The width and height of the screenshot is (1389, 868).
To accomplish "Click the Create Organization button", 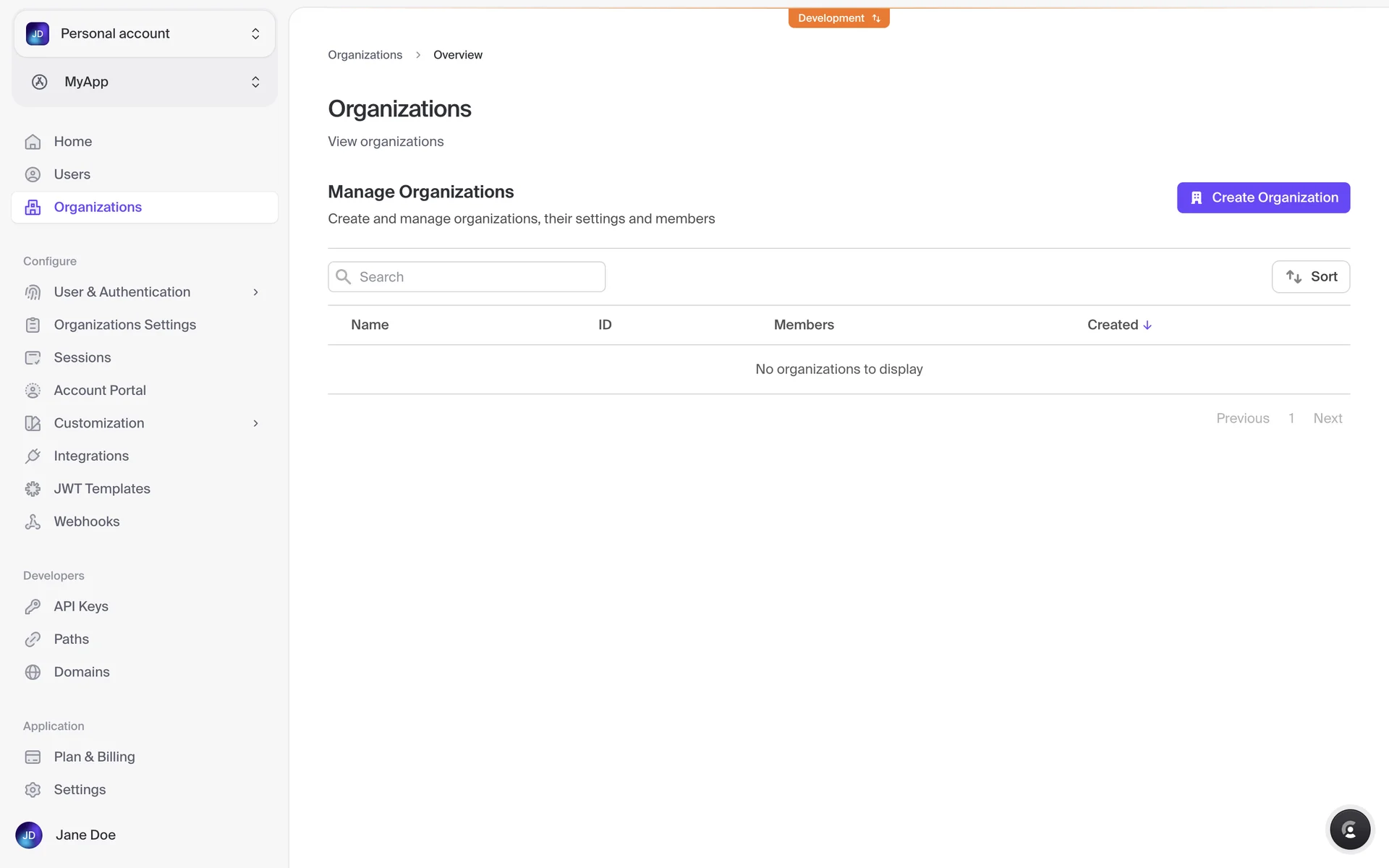I will (1262, 197).
